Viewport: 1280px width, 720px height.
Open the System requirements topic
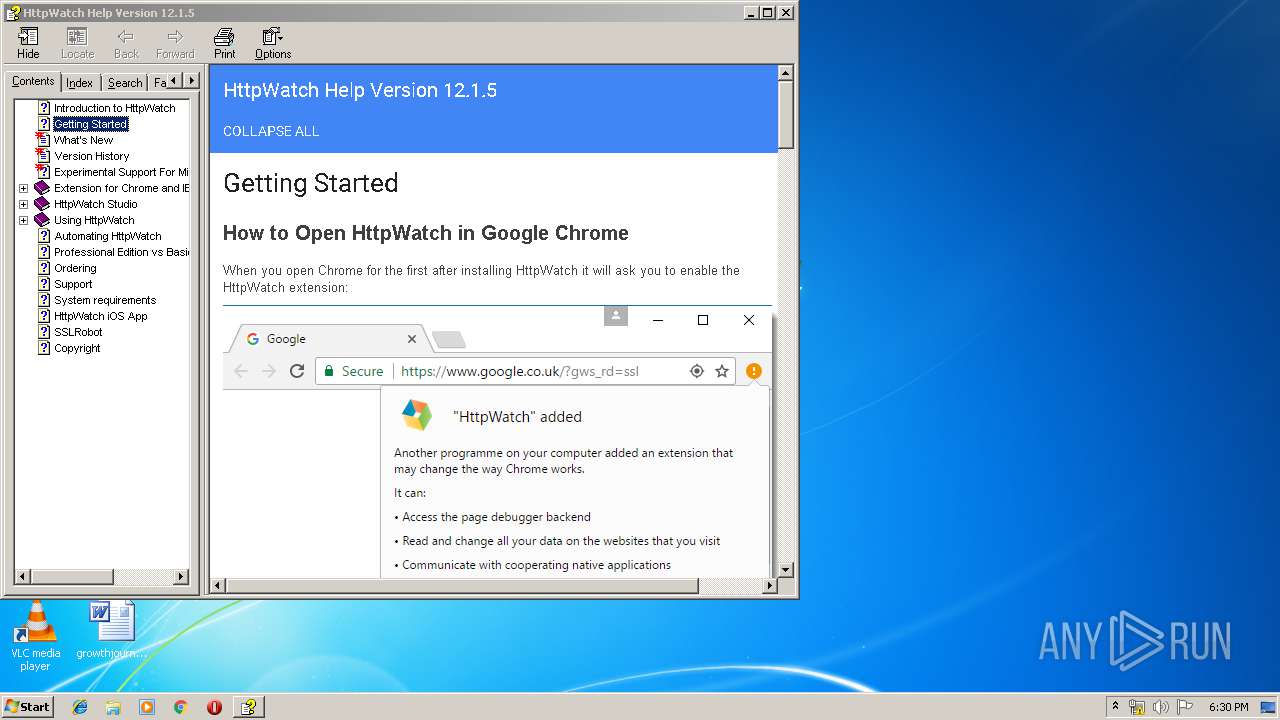point(105,300)
